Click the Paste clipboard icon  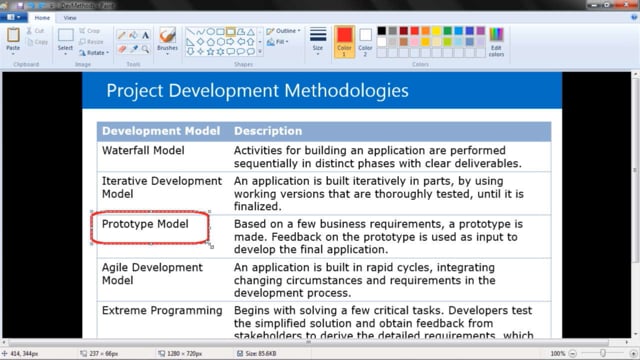point(13,35)
